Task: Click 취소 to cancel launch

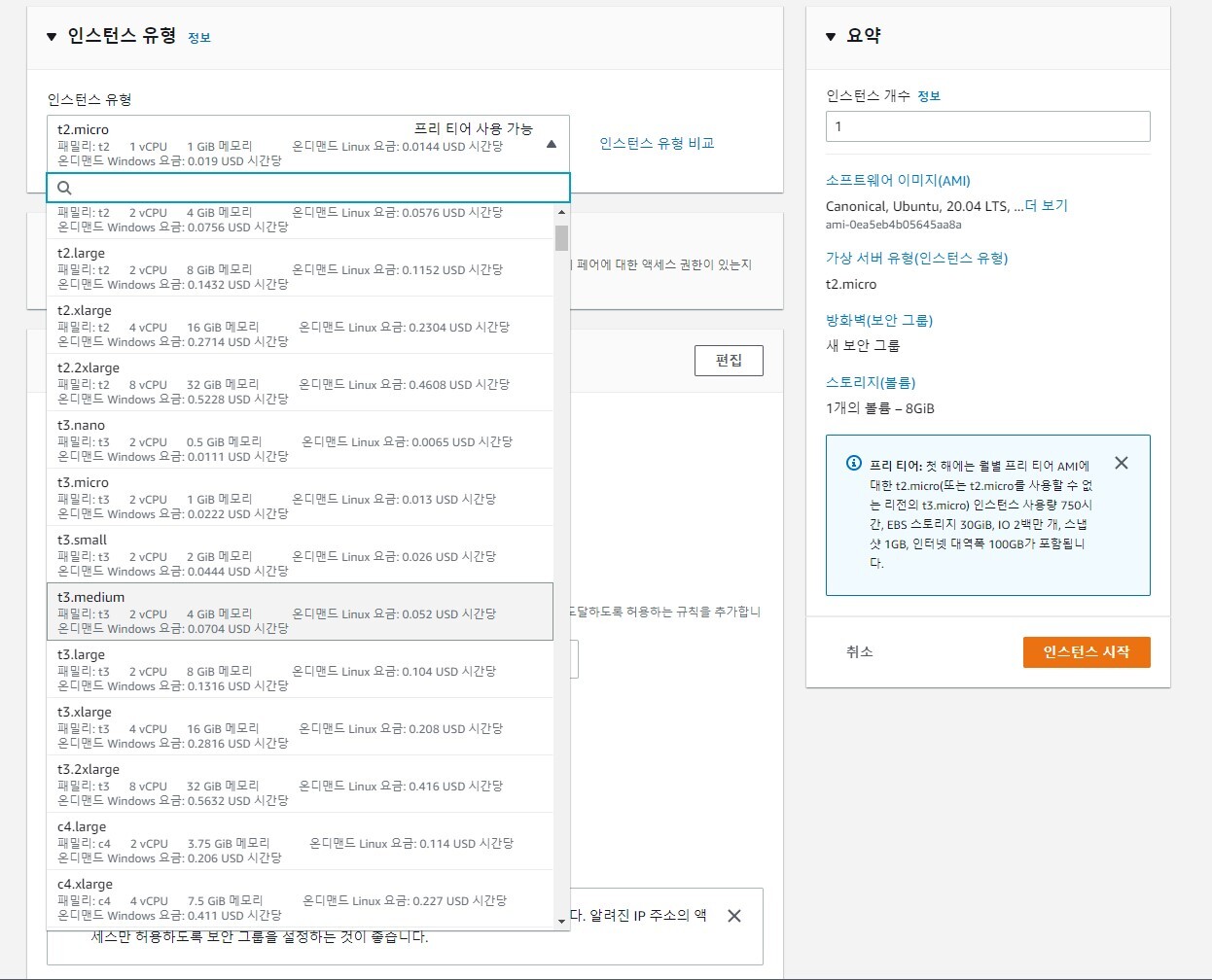Action: tap(860, 652)
